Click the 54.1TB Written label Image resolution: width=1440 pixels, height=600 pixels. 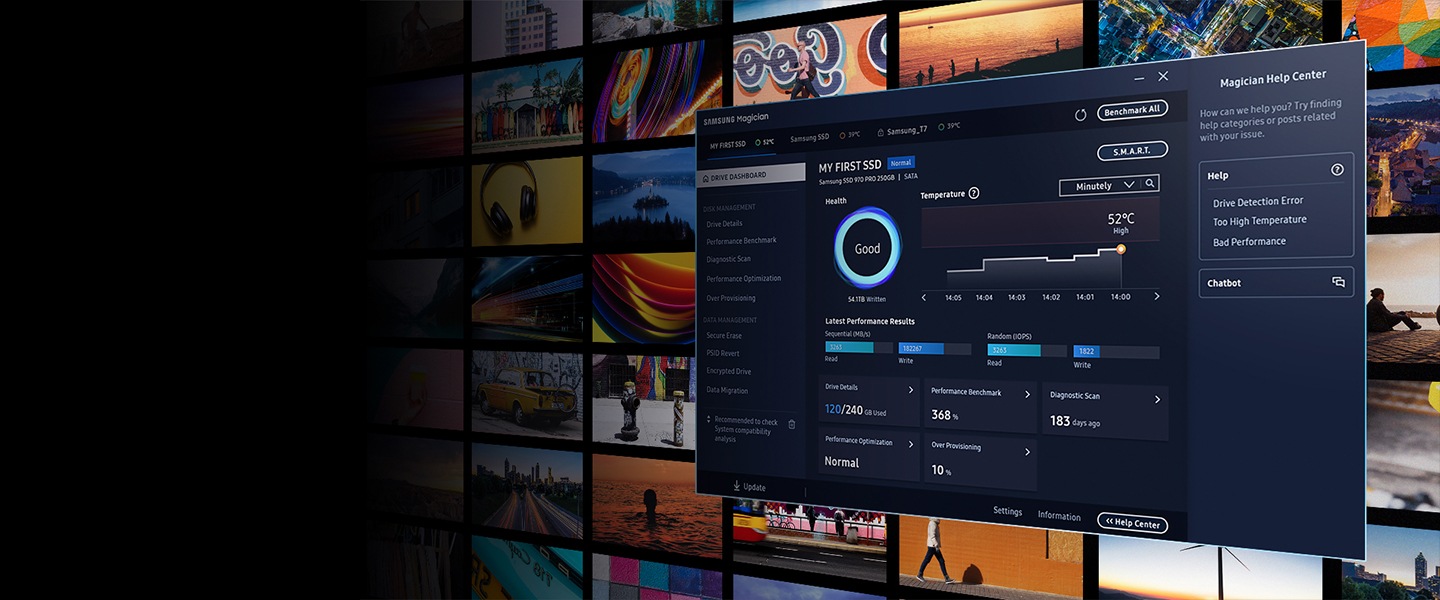(867, 299)
